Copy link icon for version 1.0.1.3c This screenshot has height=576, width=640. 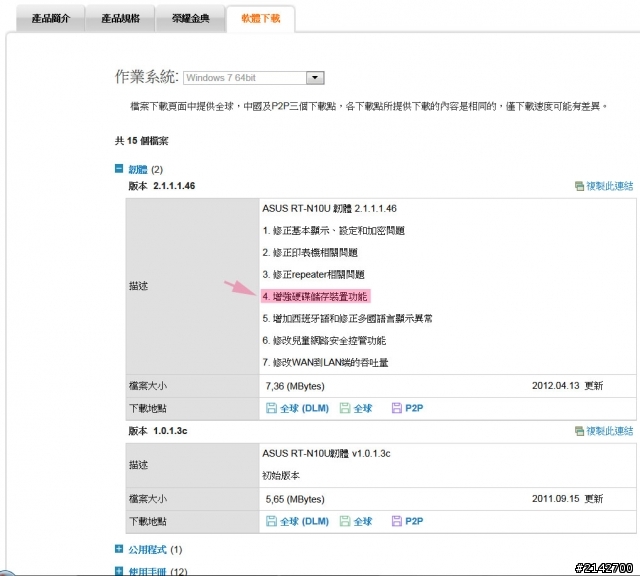pos(579,431)
